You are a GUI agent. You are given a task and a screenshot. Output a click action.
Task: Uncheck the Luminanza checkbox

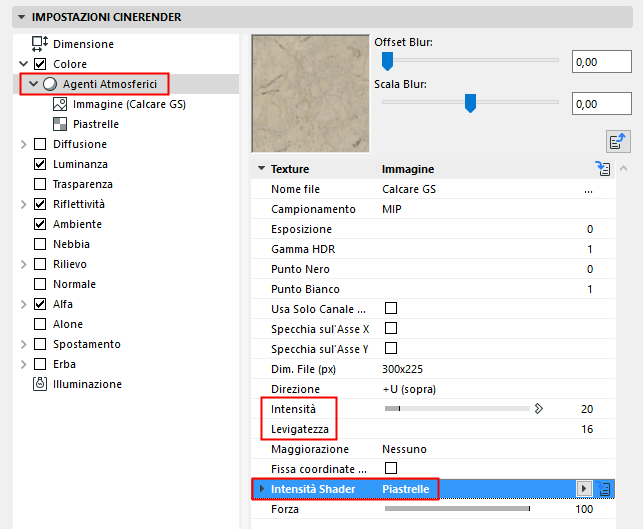[x=40, y=164]
